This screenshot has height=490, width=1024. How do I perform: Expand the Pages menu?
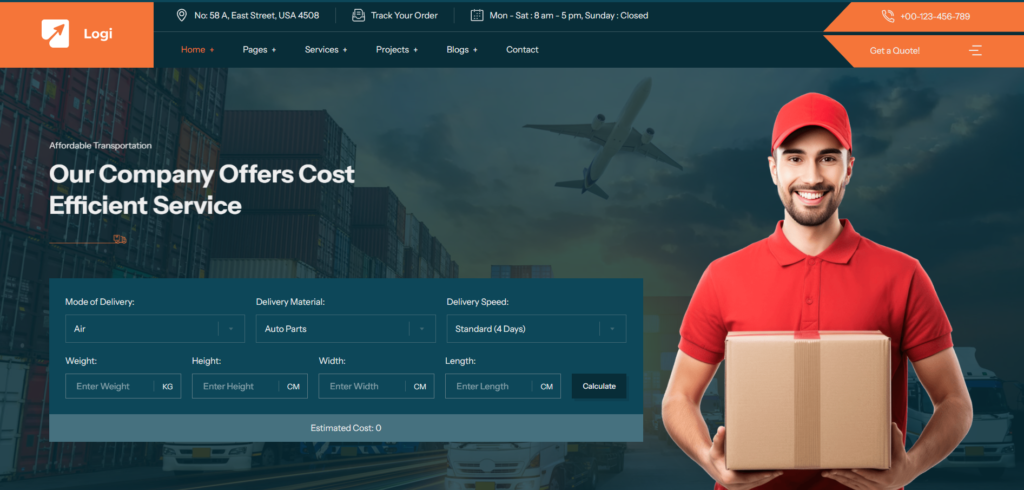point(259,50)
